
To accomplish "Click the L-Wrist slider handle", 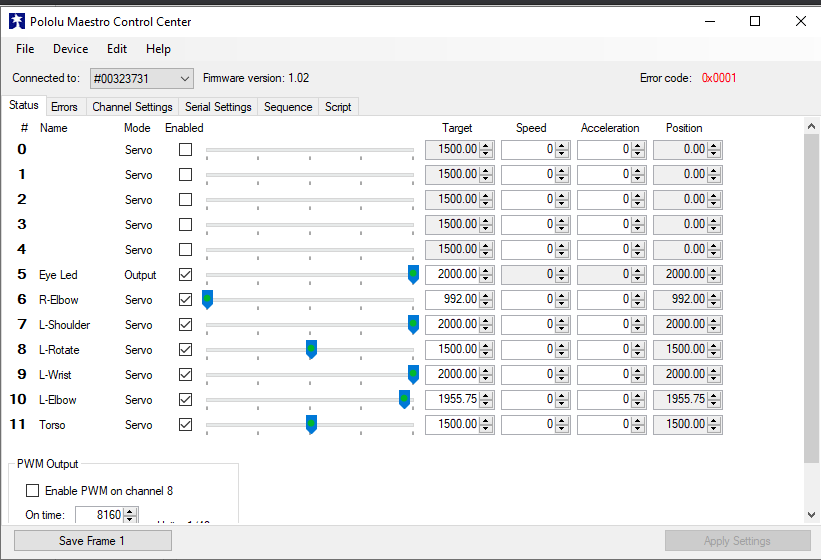I will pyautogui.click(x=413, y=375).
